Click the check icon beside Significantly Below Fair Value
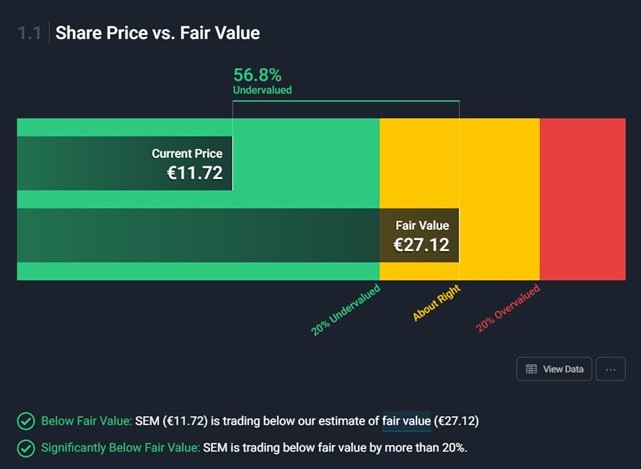This screenshot has width=641, height=469. click(25, 447)
